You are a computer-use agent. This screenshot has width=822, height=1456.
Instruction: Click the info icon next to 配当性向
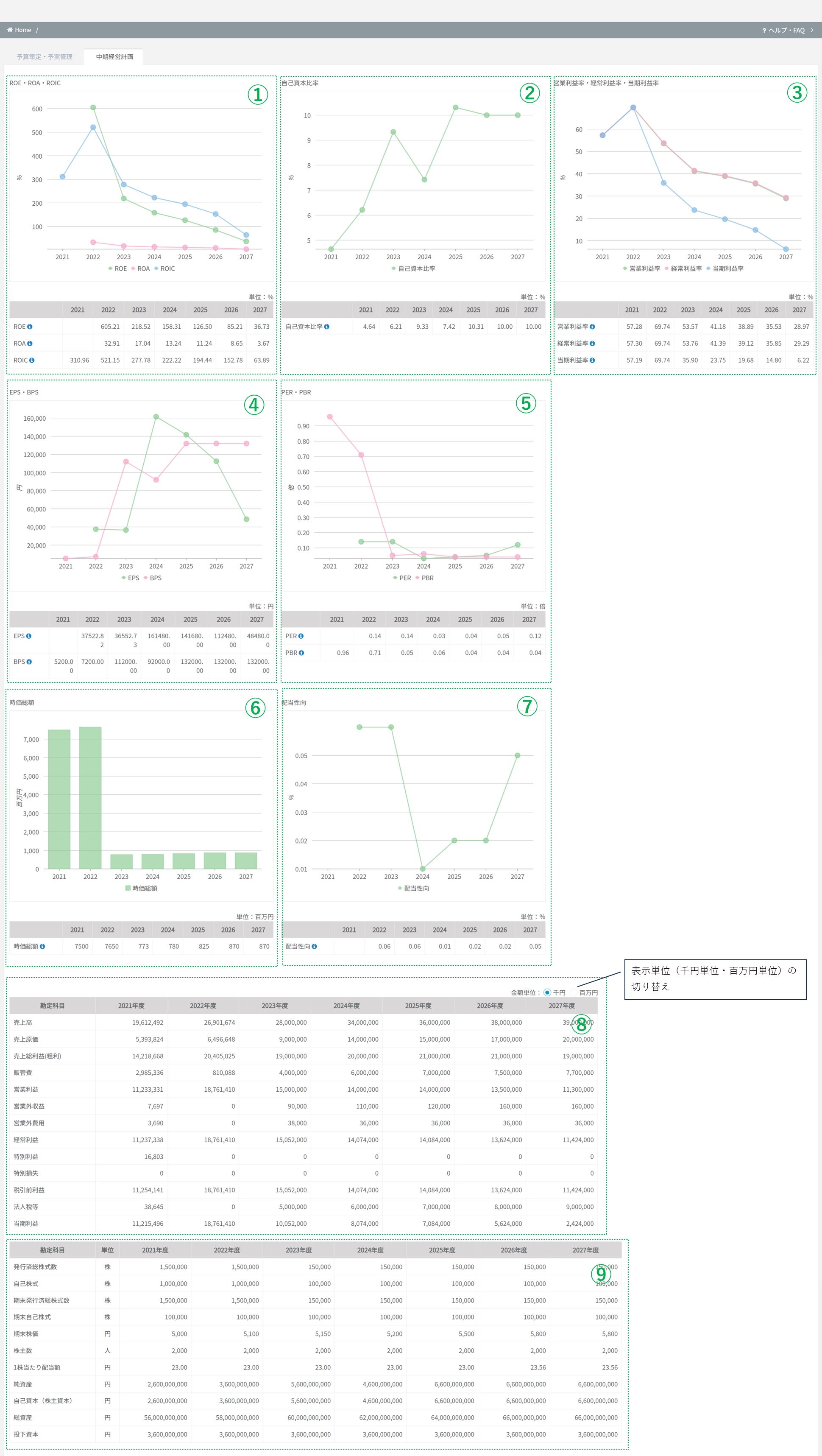click(x=314, y=946)
